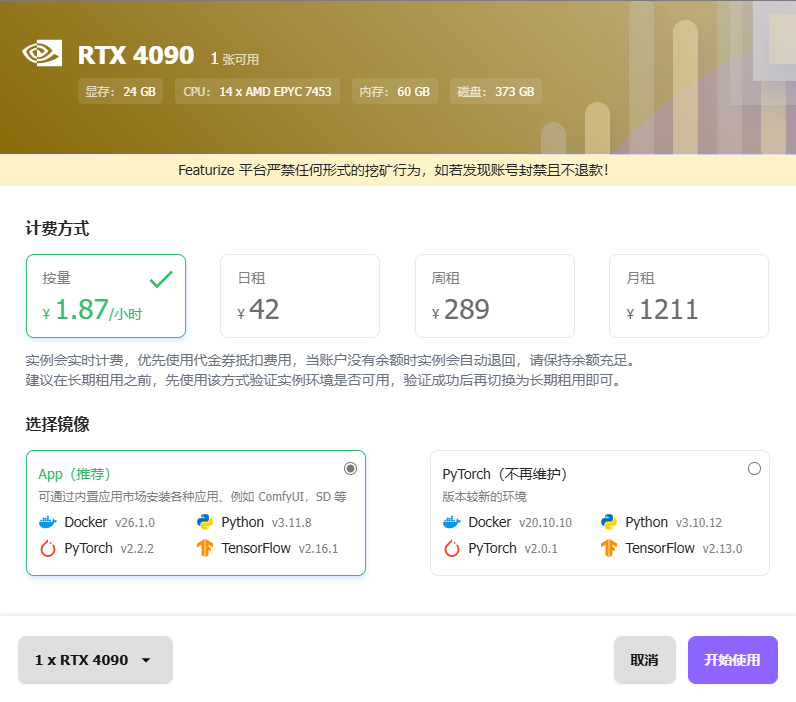The width and height of the screenshot is (796, 702).
Task: Click the Featurize mining warning banner
Action: [398, 170]
